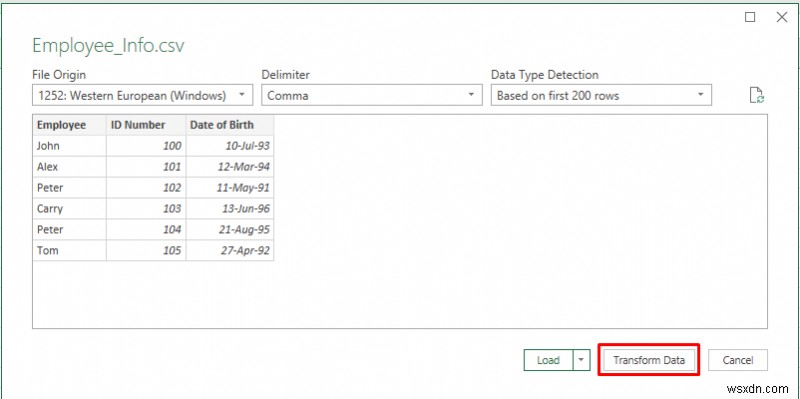The image size is (800, 399).
Task: Click the refresh preview document icon
Action: [x=757, y=95]
